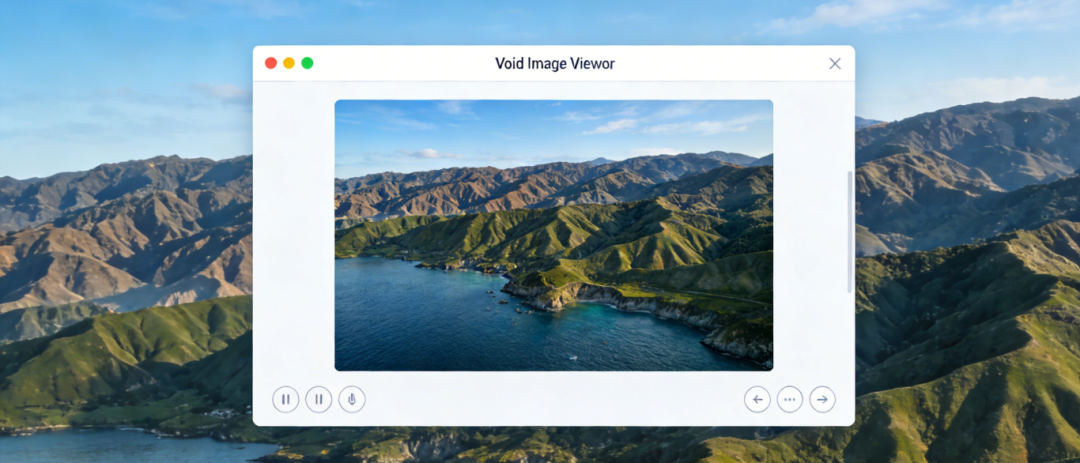Viewport: 1080px width, 463px height.
Task: Click the leftmost pause button
Action: pyautogui.click(x=286, y=400)
